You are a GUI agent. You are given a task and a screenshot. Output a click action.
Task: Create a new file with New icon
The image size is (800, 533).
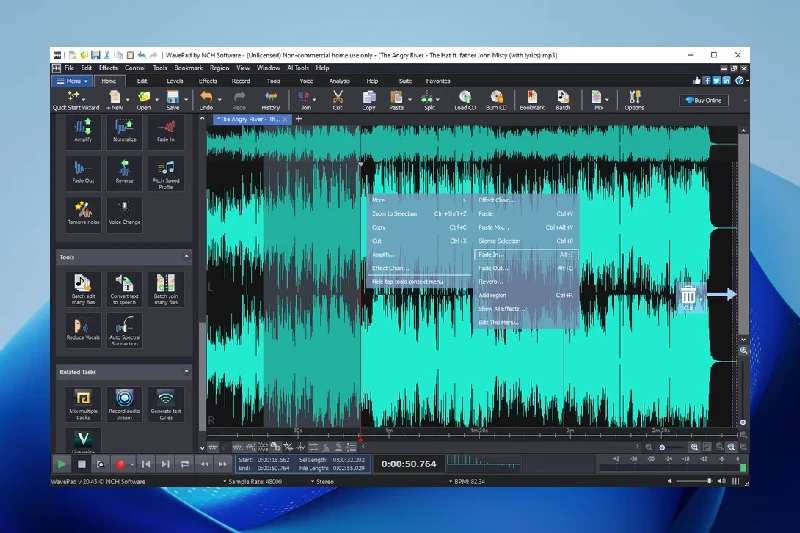pos(114,100)
